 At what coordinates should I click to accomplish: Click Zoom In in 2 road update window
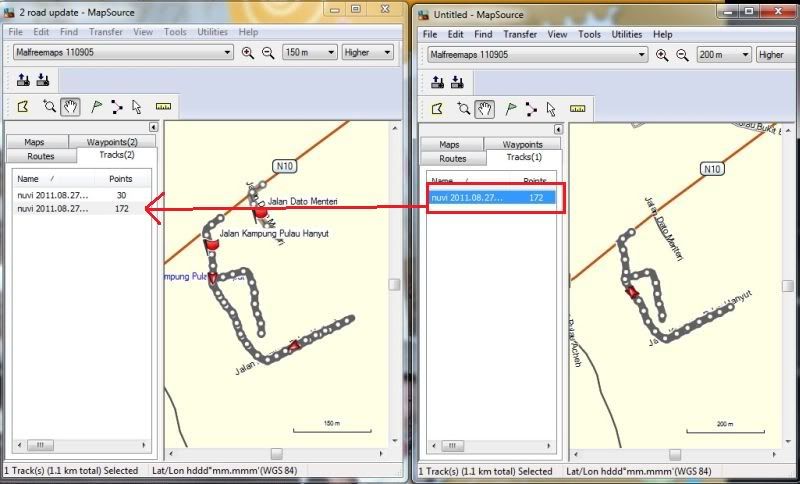point(247,53)
